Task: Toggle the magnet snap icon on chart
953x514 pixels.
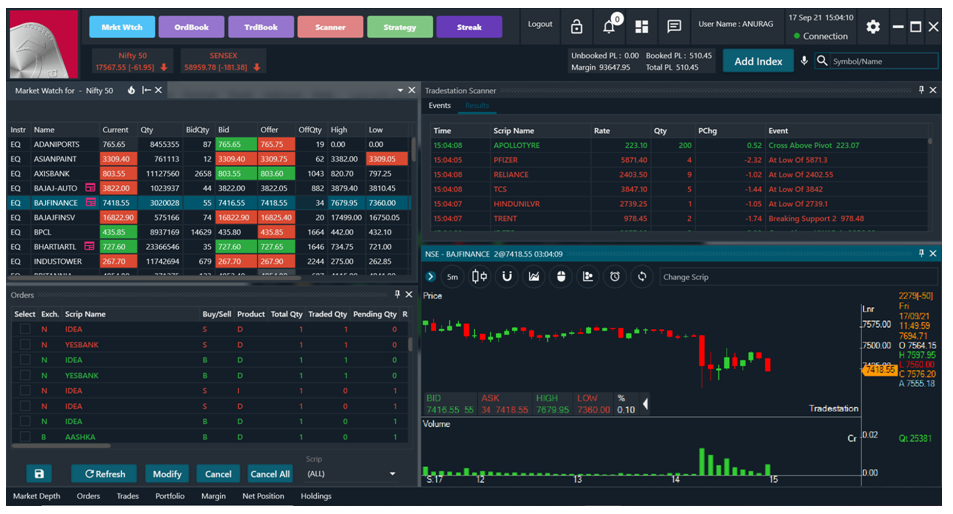Action: (507, 277)
